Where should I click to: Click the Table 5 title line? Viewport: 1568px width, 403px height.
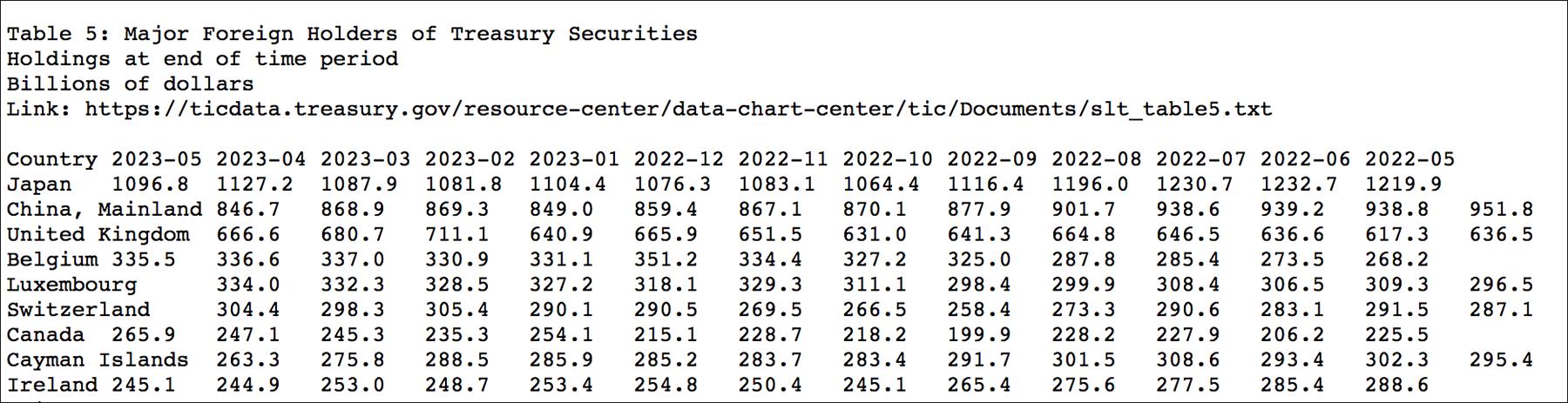pos(352,34)
